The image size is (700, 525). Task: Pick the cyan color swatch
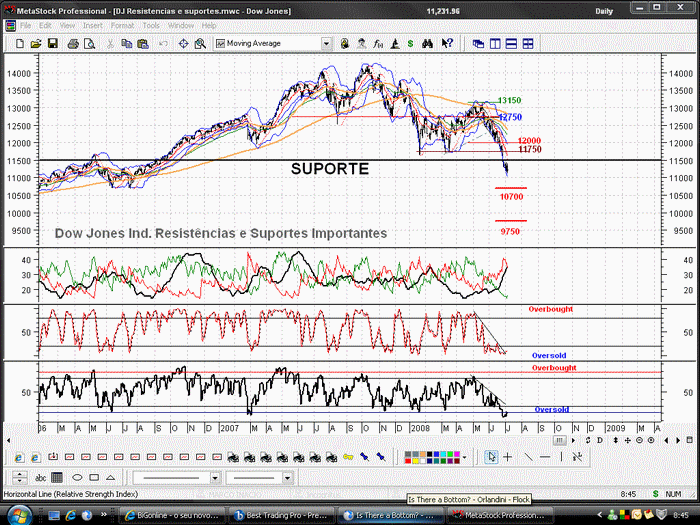443,454
